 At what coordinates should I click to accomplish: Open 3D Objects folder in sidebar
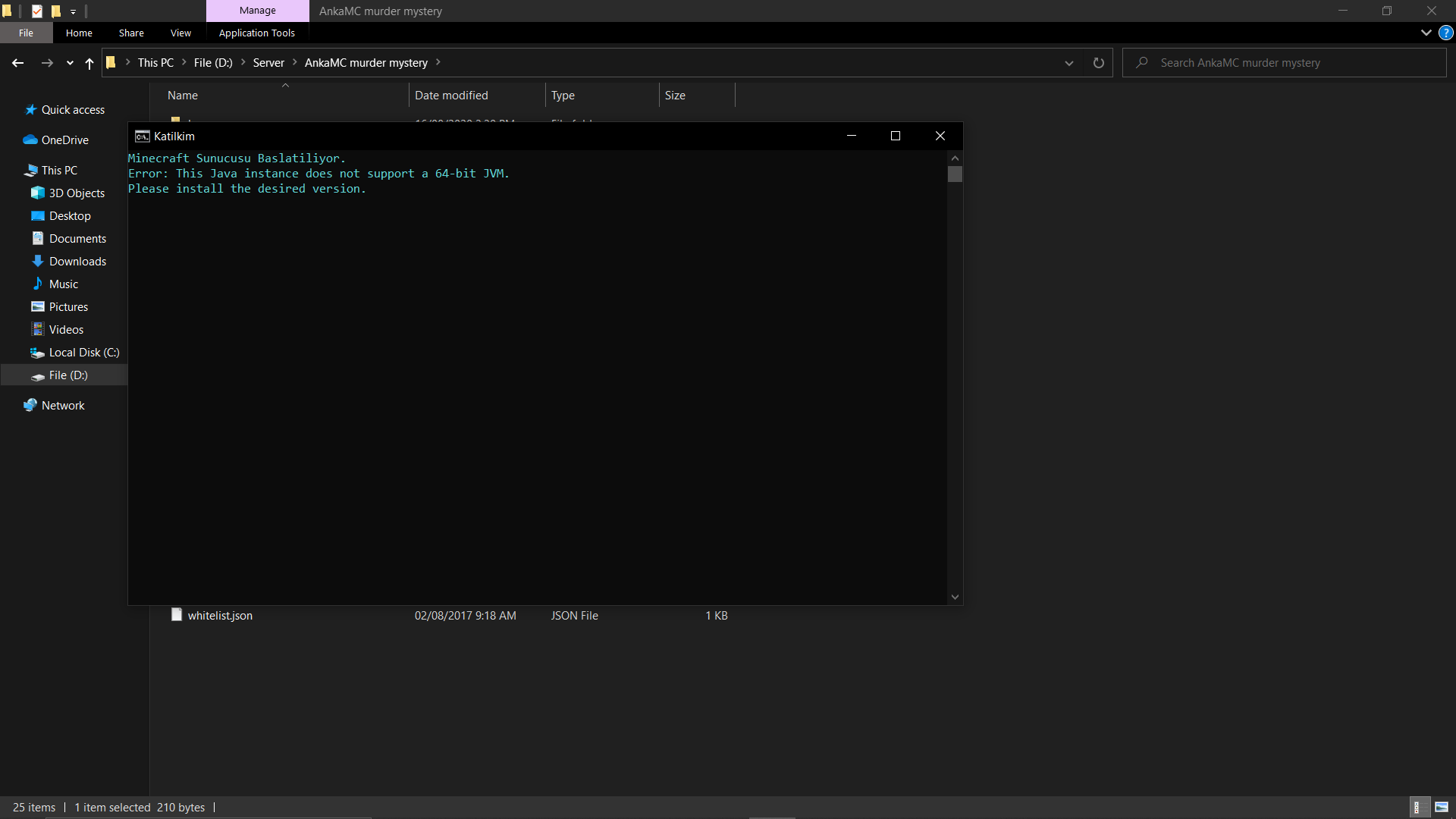77,193
